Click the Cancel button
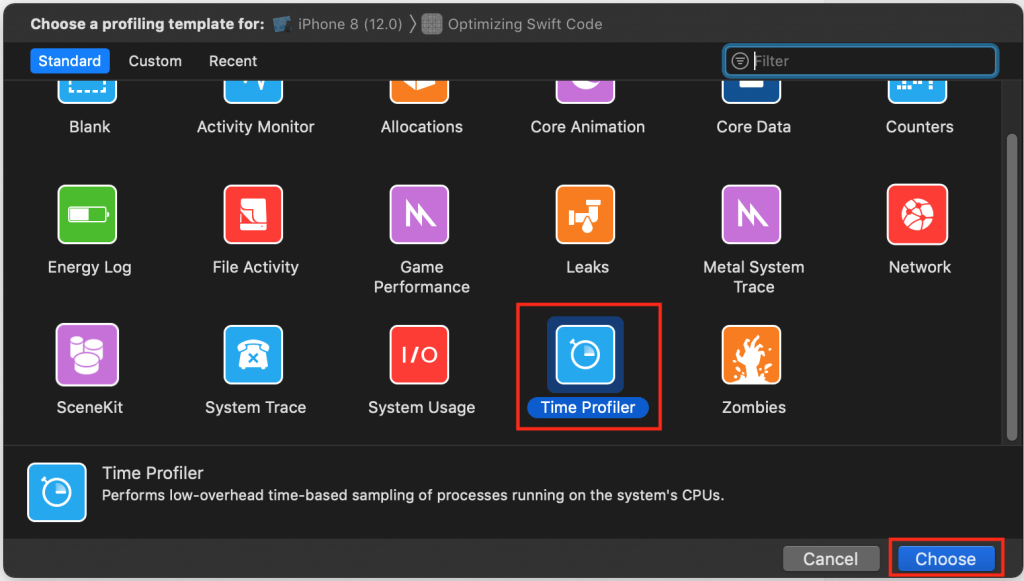The height and width of the screenshot is (581, 1024). coord(830,559)
